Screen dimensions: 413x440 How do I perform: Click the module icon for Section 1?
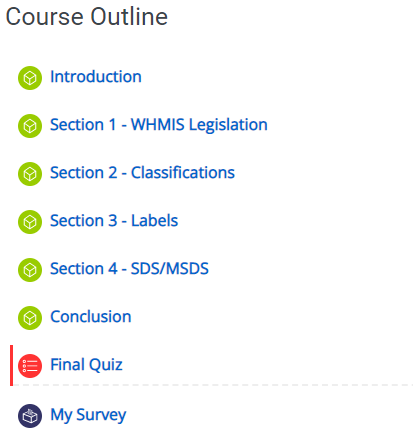pos(30,126)
